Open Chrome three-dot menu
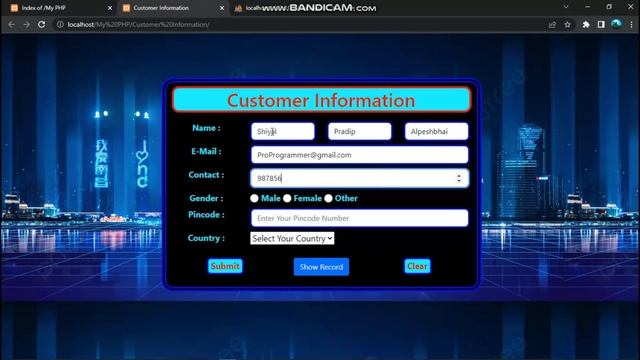Screen dimensions: 640x360 pos(631,24)
